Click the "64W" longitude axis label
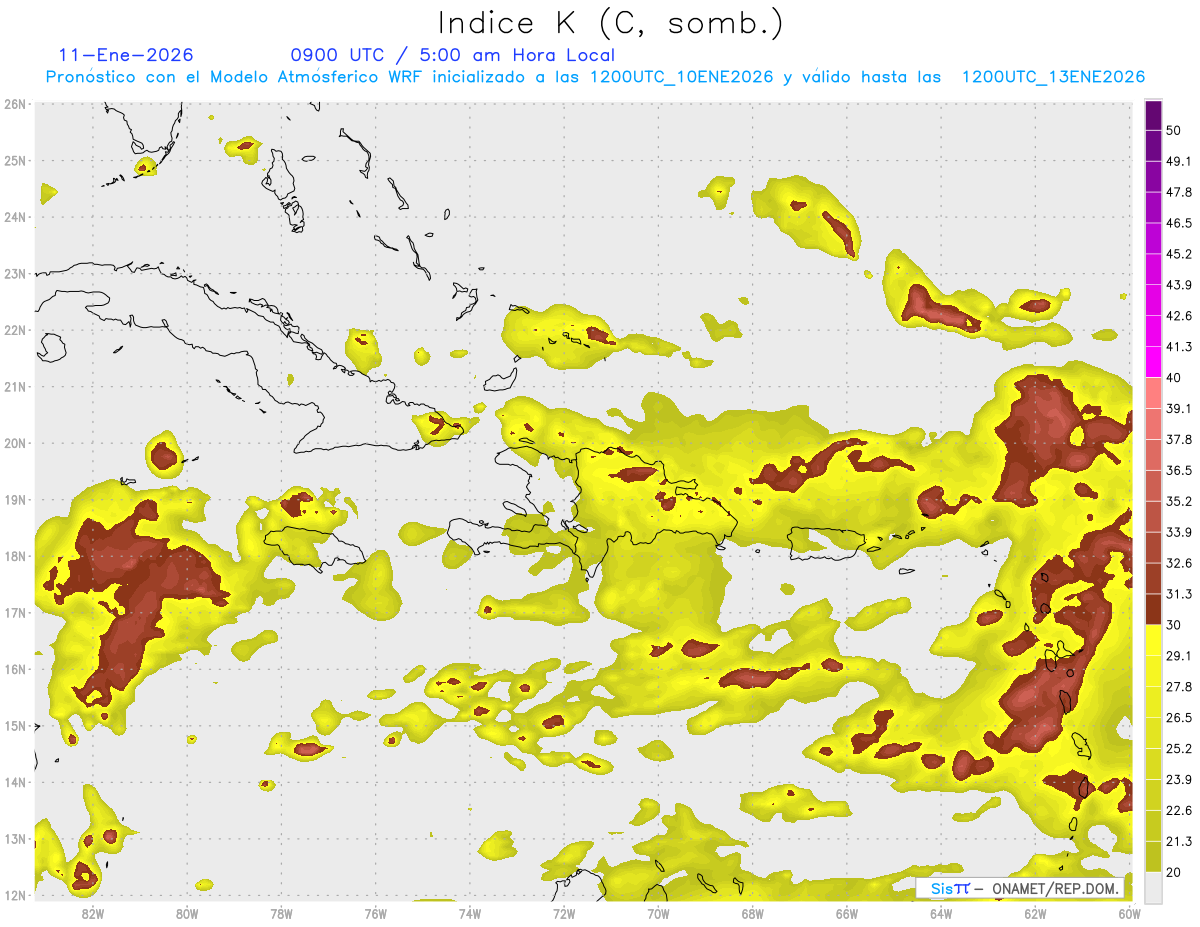The height and width of the screenshot is (927, 1200). click(940, 913)
